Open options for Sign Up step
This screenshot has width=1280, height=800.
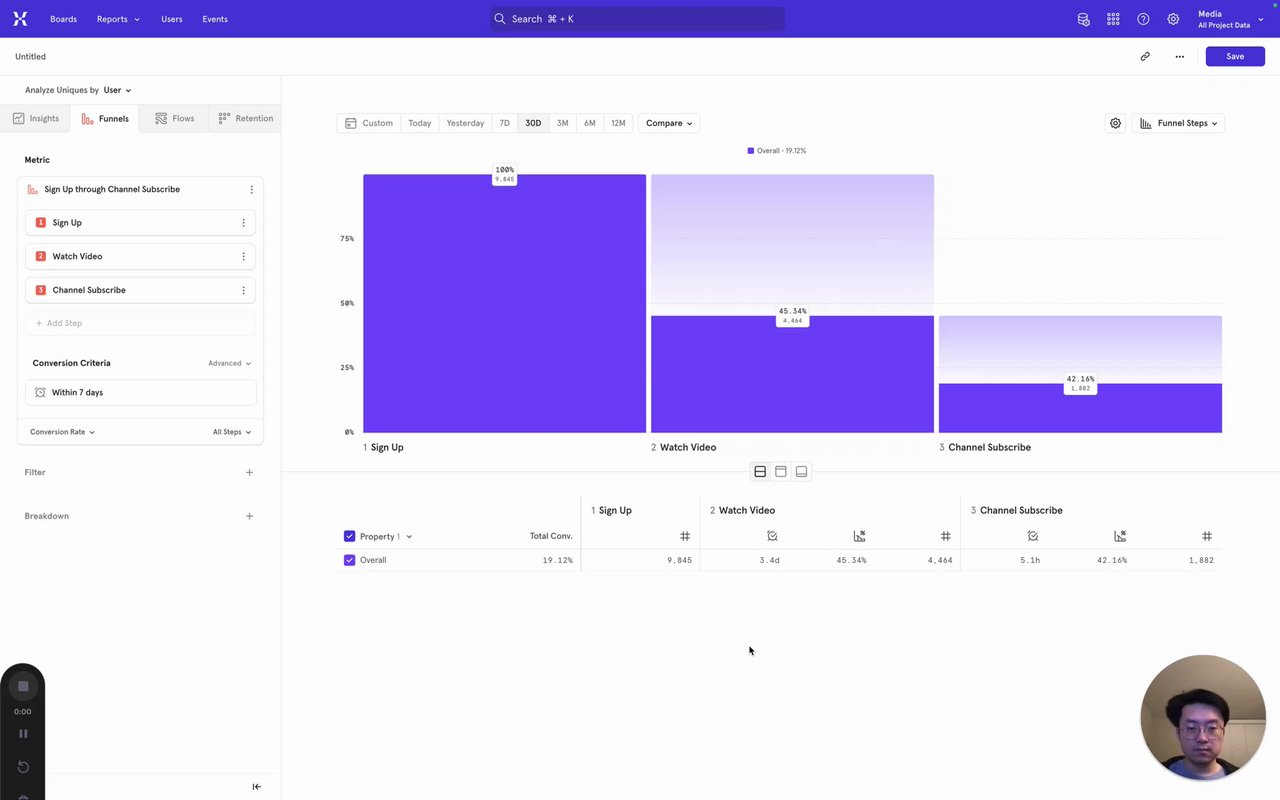(243, 223)
